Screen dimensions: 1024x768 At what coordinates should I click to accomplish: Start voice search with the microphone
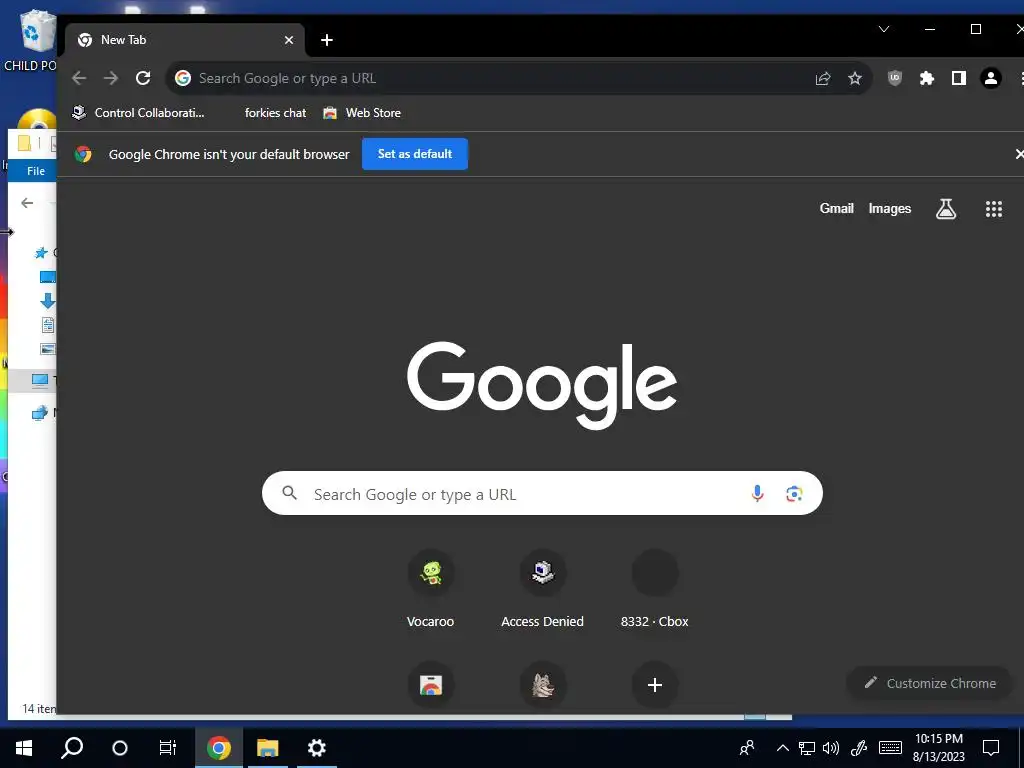758,493
